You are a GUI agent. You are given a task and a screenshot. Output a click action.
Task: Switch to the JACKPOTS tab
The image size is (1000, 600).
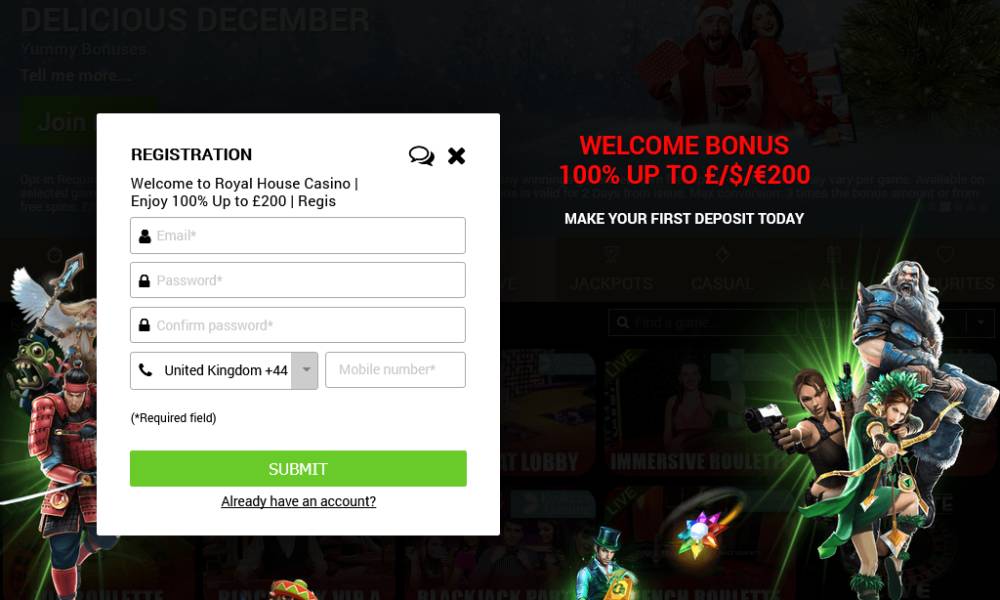tap(611, 283)
